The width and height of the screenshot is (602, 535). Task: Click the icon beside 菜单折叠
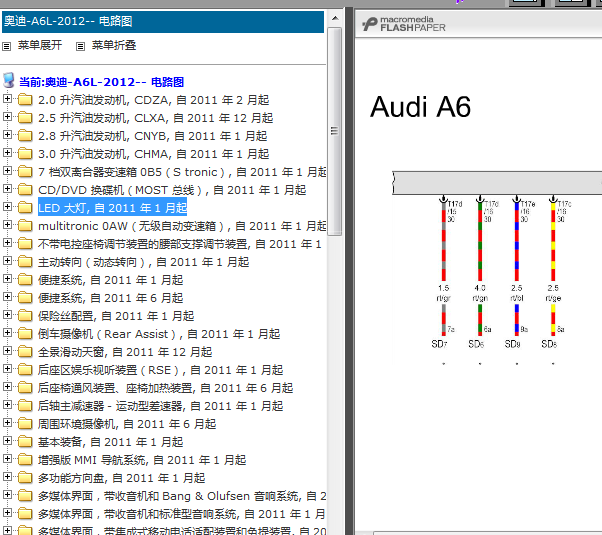[x=80, y=46]
